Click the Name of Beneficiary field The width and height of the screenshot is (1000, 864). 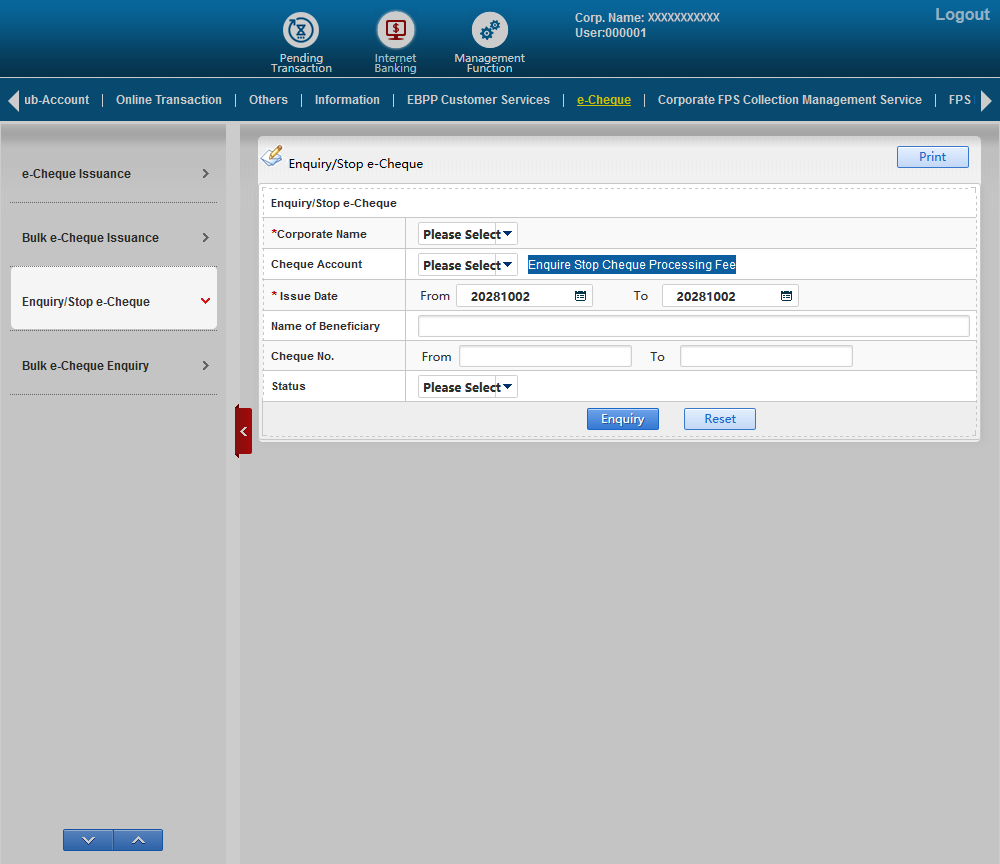693,326
